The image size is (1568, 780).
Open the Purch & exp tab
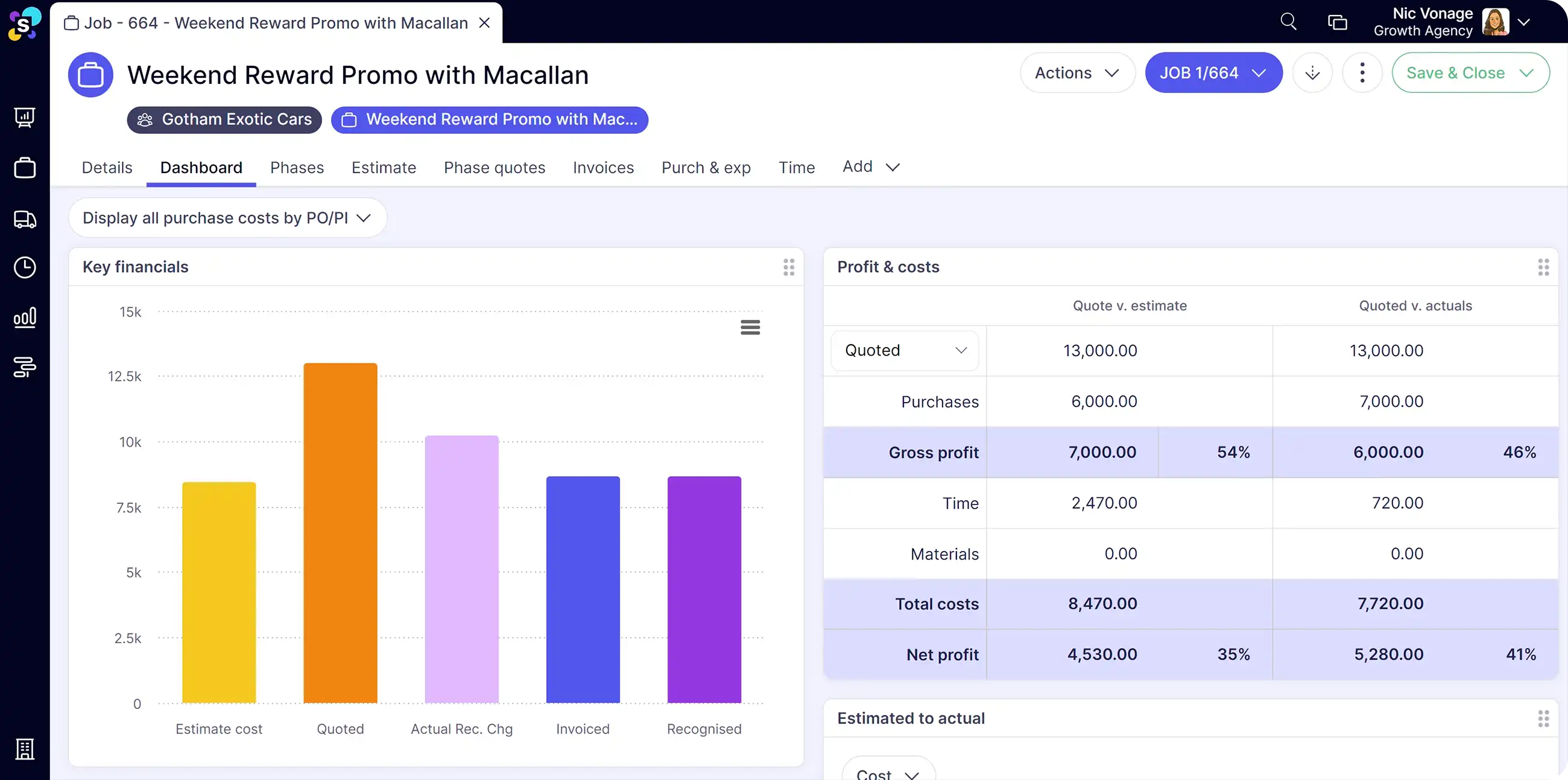pyautogui.click(x=706, y=168)
